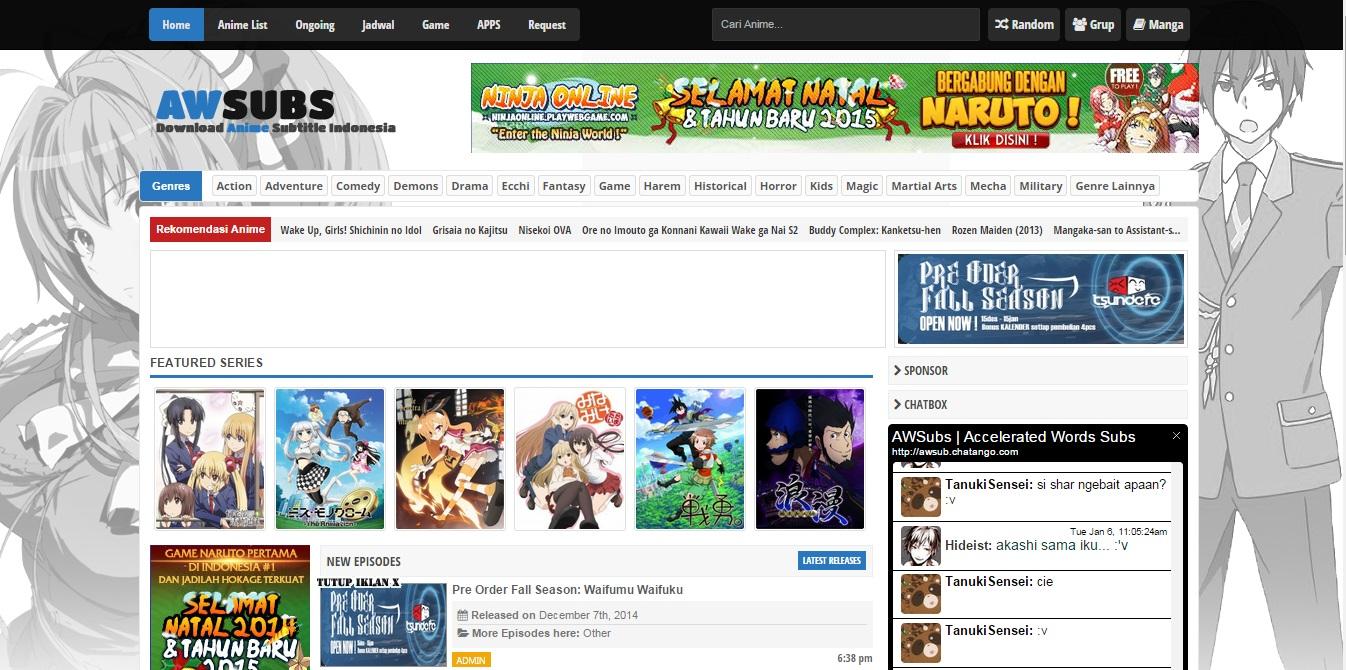Image resolution: width=1346 pixels, height=670 pixels.
Task: Click the Rekomendasi Anime label
Action: coord(211,229)
